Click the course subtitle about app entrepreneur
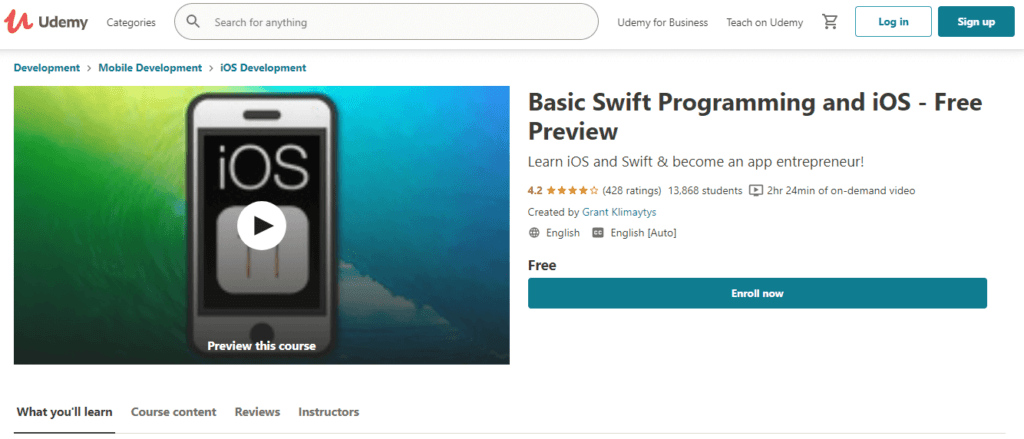This screenshot has height=439, width=1024. (696, 163)
